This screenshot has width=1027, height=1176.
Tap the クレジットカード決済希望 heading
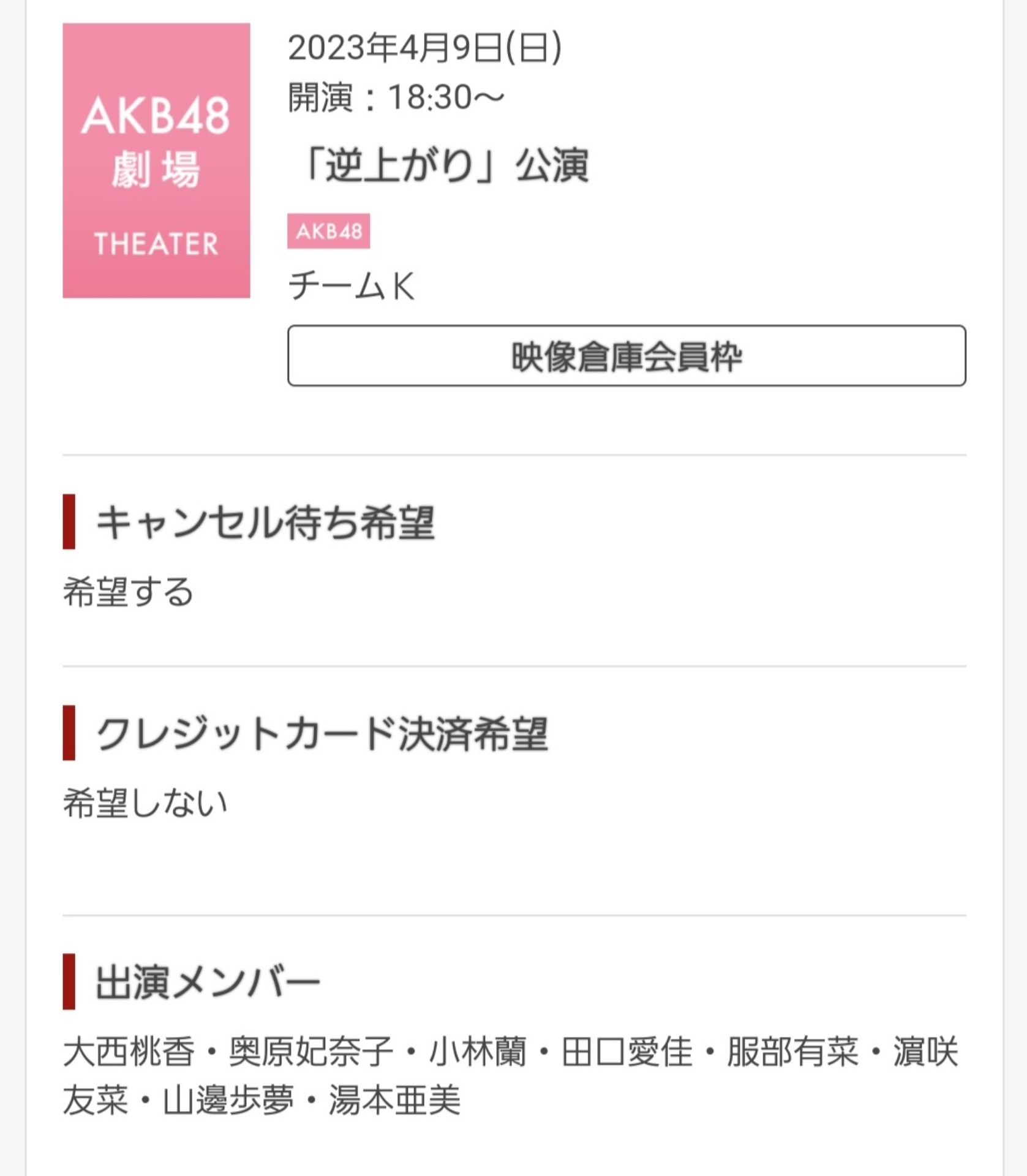click(x=322, y=733)
